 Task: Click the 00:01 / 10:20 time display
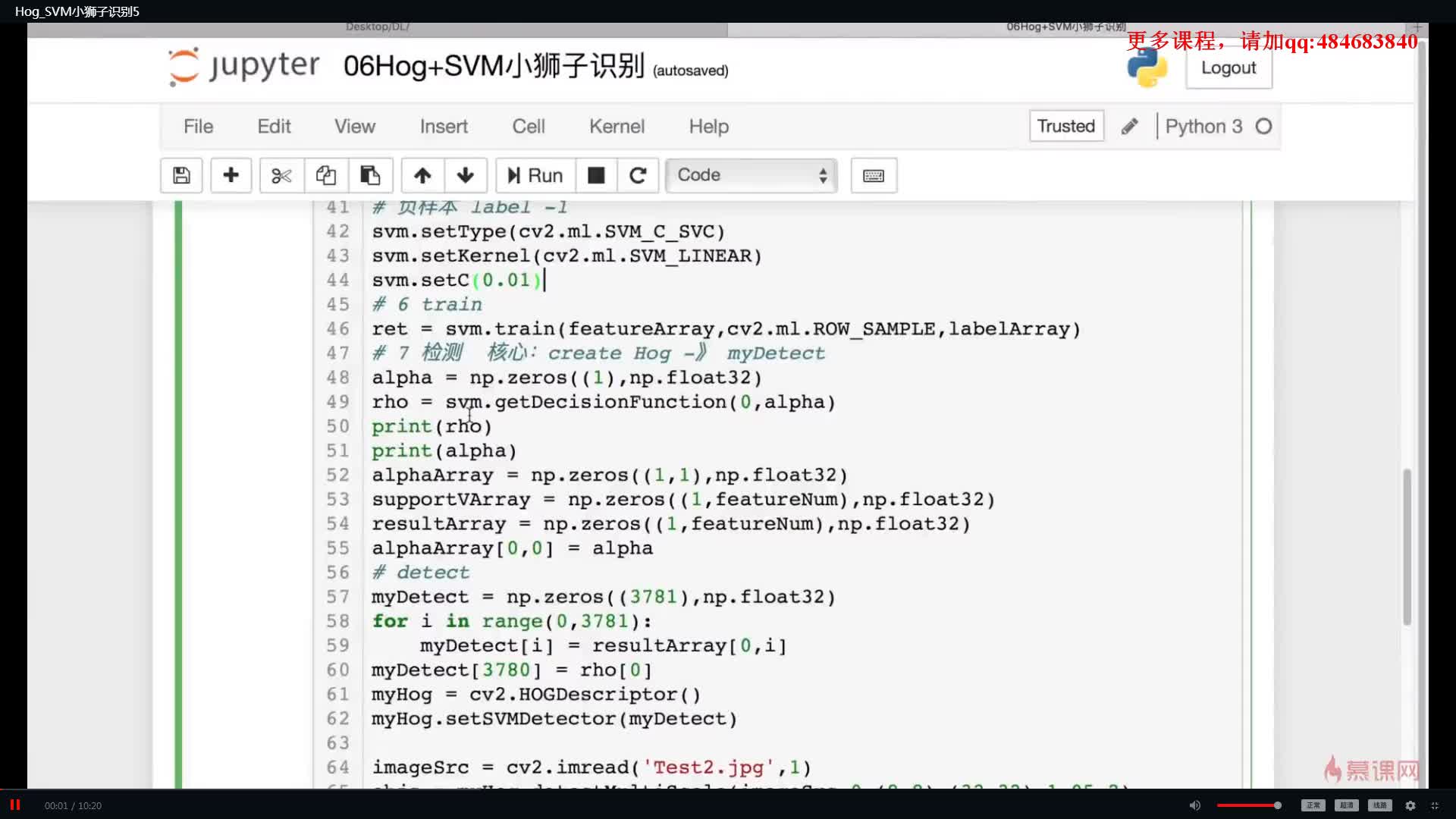(73, 806)
